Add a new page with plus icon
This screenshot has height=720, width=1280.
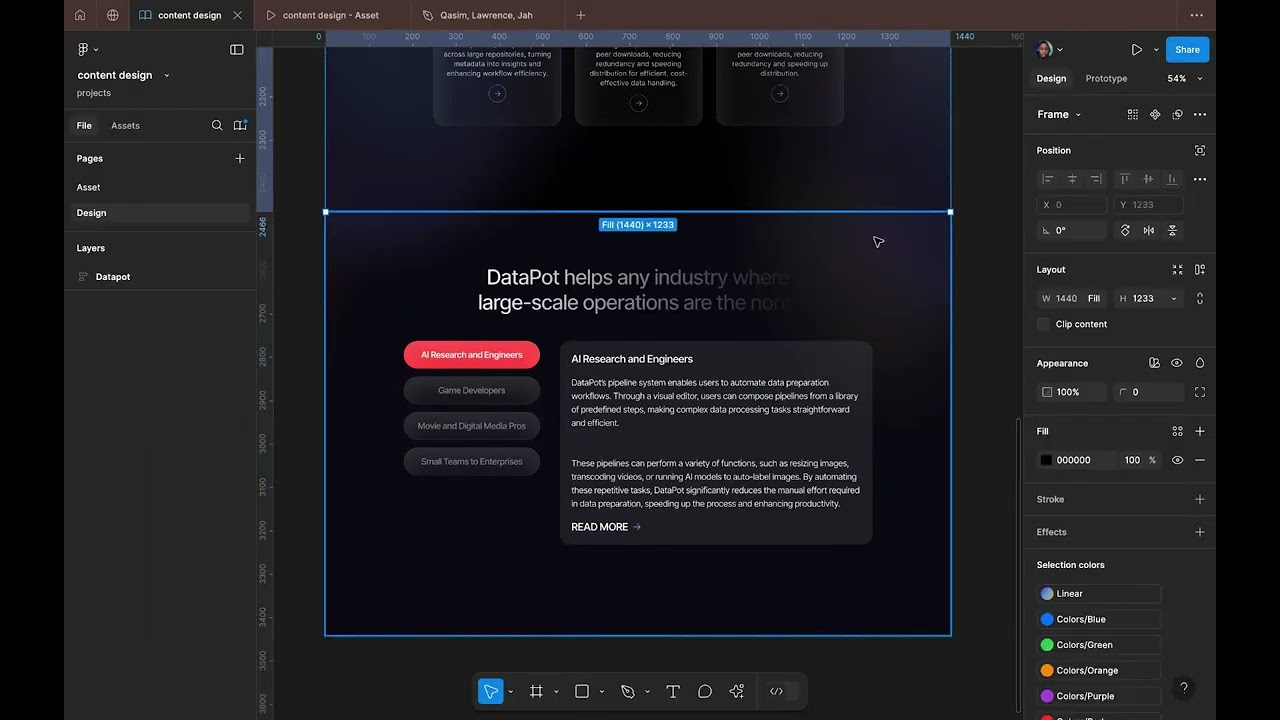click(x=240, y=158)
